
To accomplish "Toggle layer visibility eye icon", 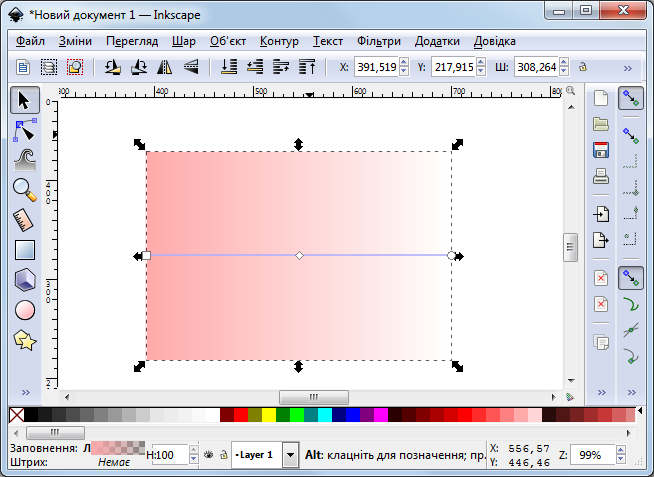I will click(x=209, y=455).
